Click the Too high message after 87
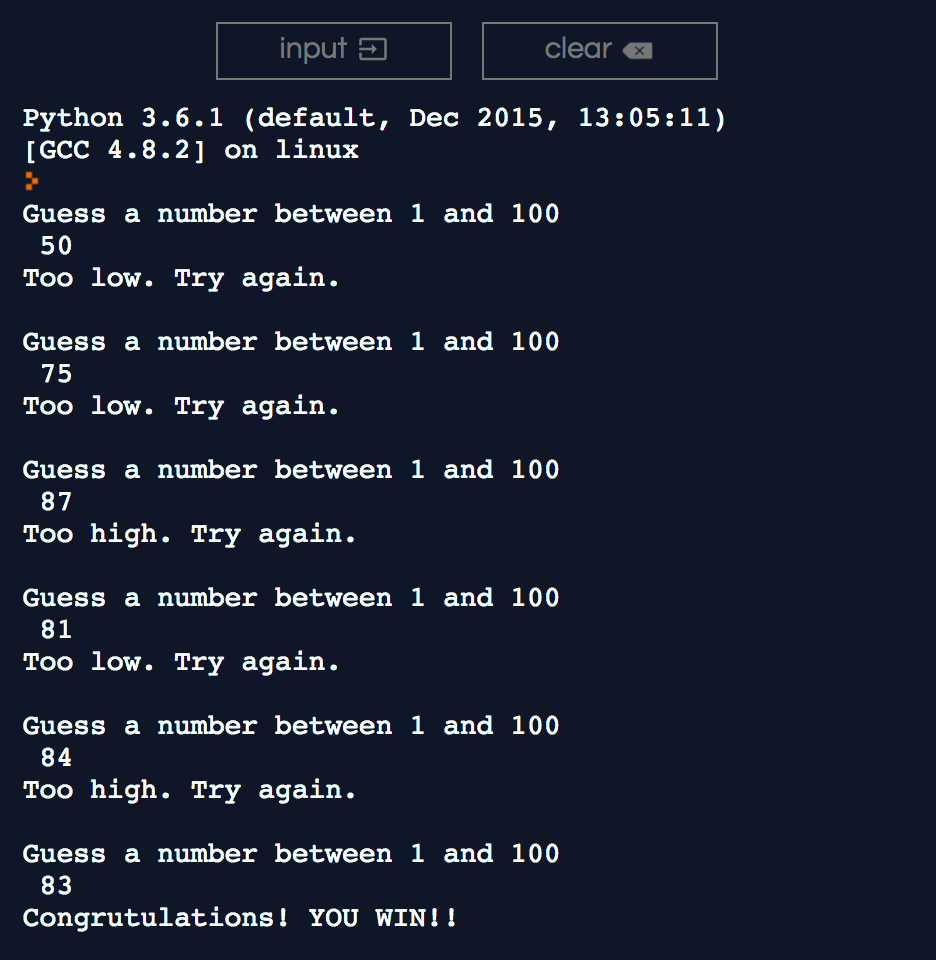This screenshot has width=936, height=960. tap(190, 534)
